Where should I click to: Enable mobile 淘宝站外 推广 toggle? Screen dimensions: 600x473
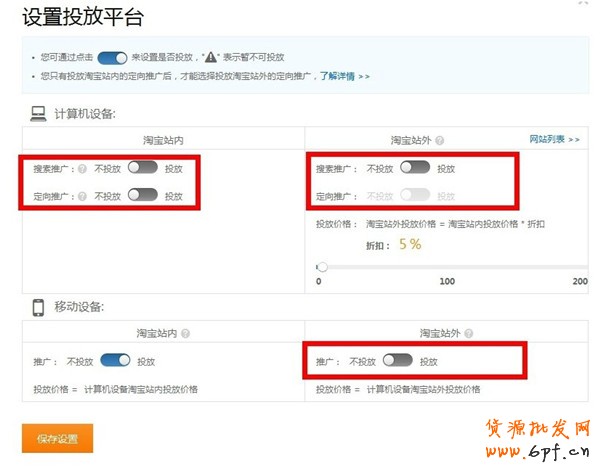[x=397, y=361]
